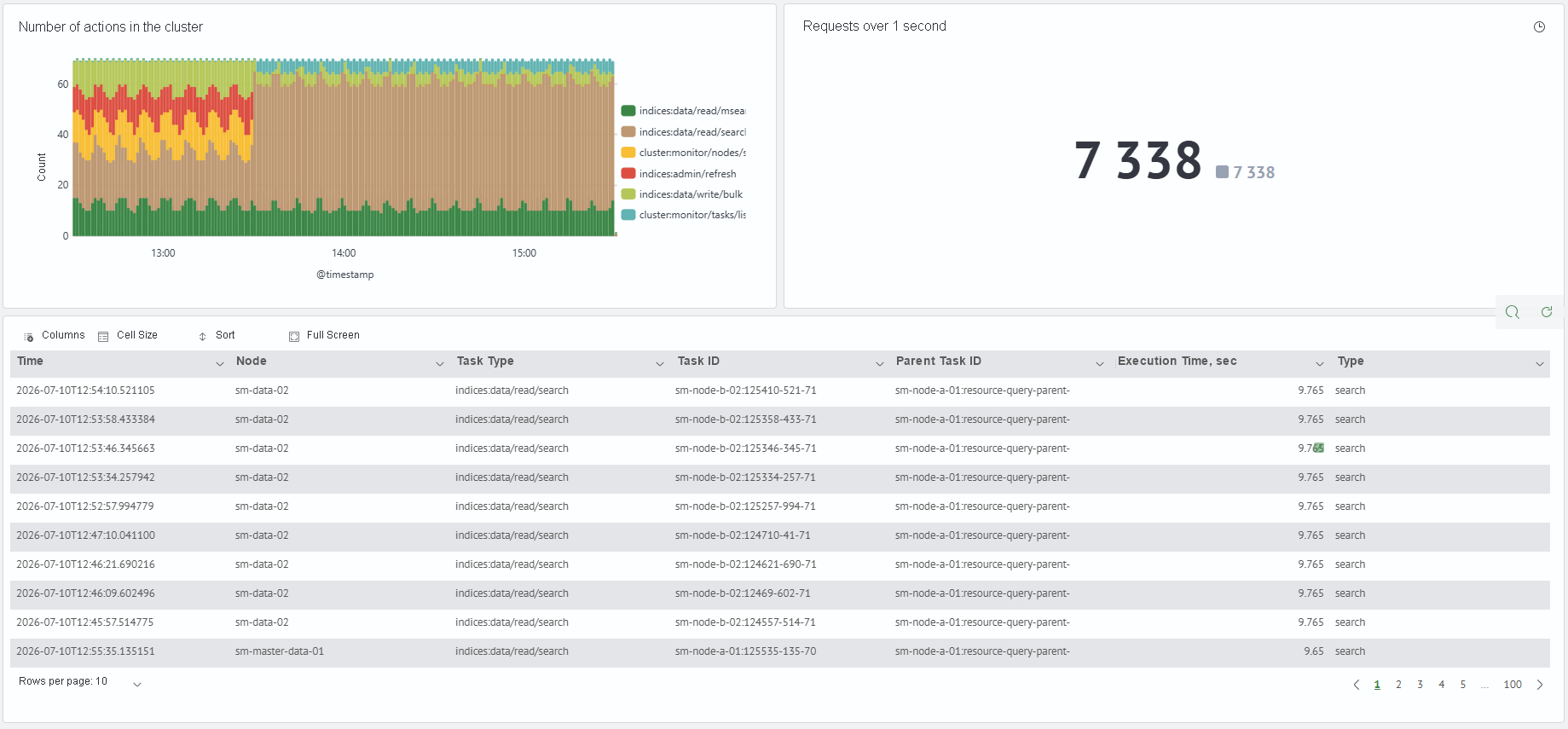Image resolution: width=1568 pixels, height=729 pixels.
Task: Switch table to Full Screen
Action: click(x=324, y=336)
